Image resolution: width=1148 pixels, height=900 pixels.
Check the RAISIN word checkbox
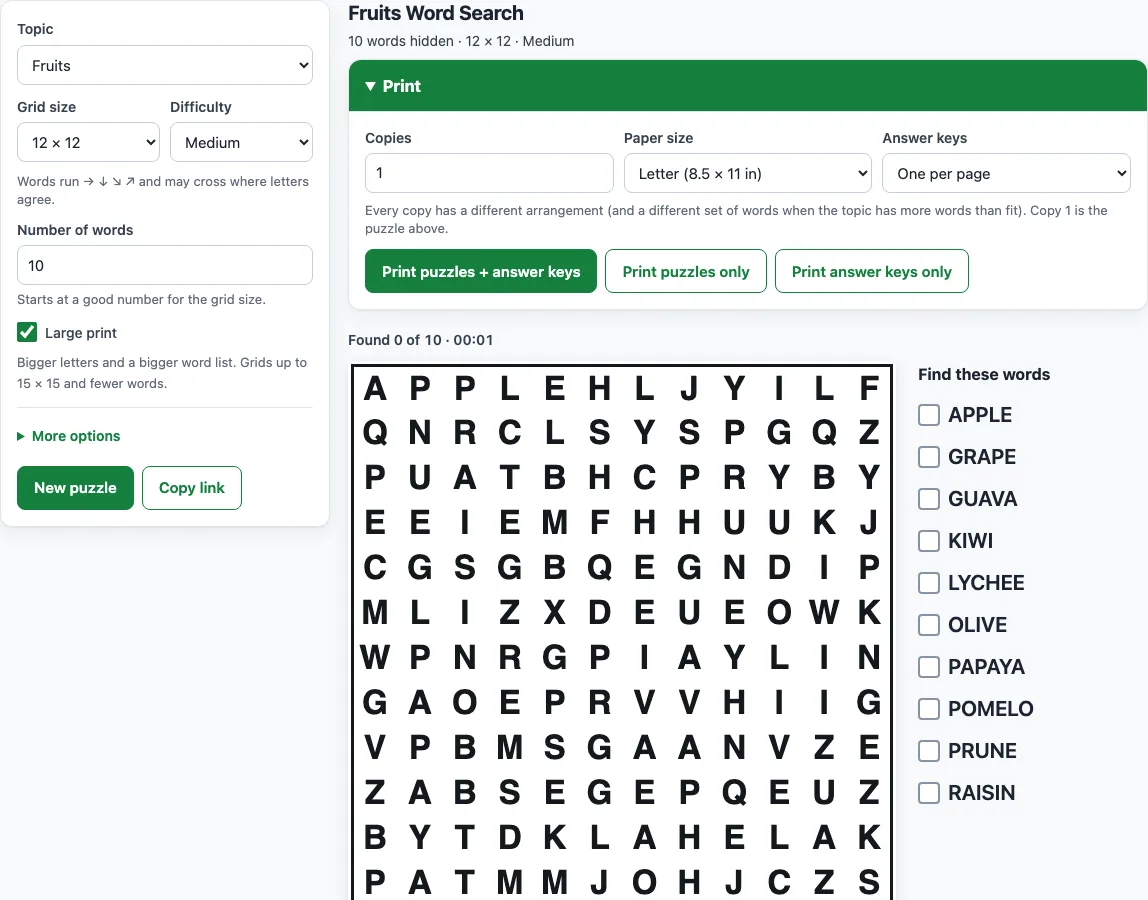[x=929, y=792]
